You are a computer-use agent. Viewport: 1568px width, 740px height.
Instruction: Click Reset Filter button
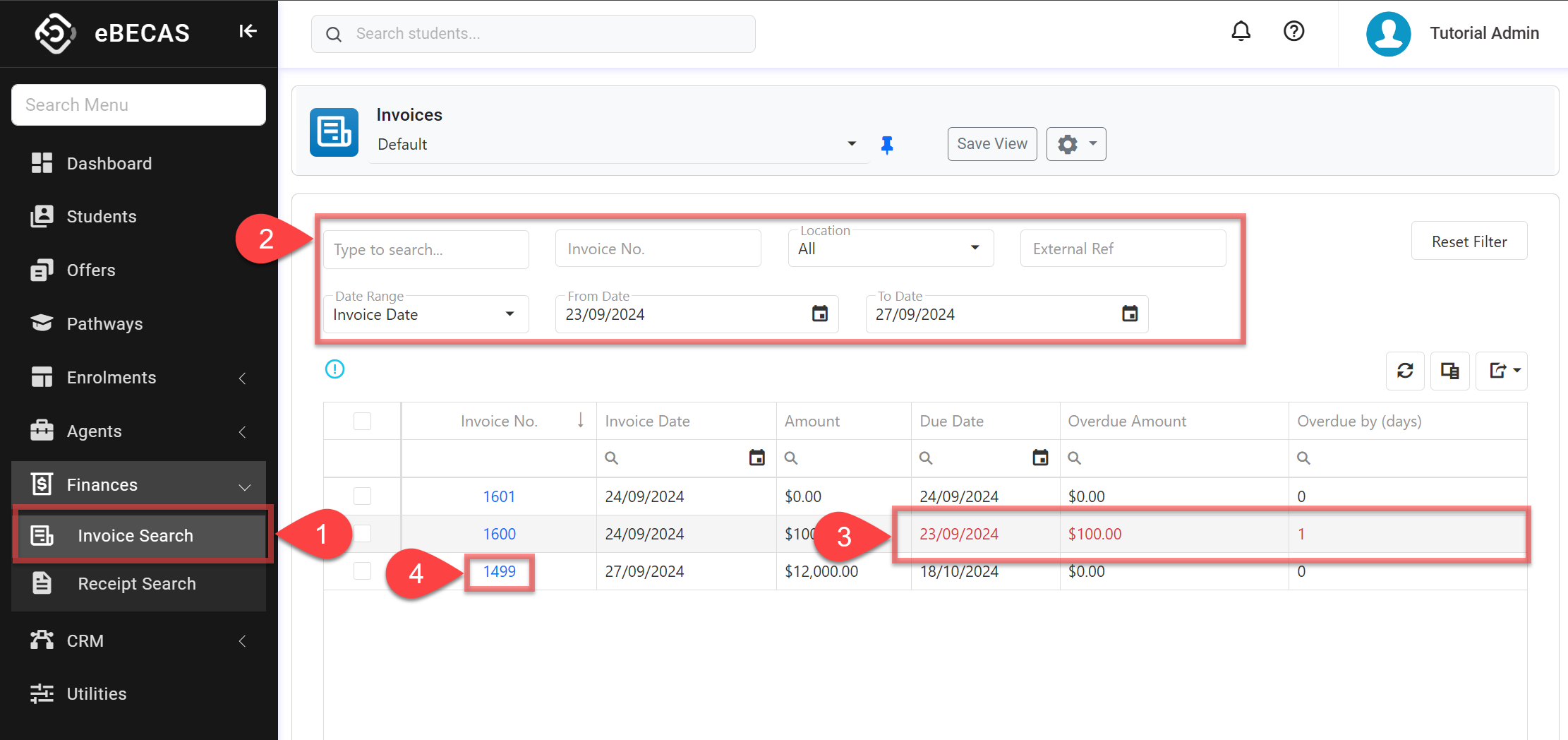1469,241
